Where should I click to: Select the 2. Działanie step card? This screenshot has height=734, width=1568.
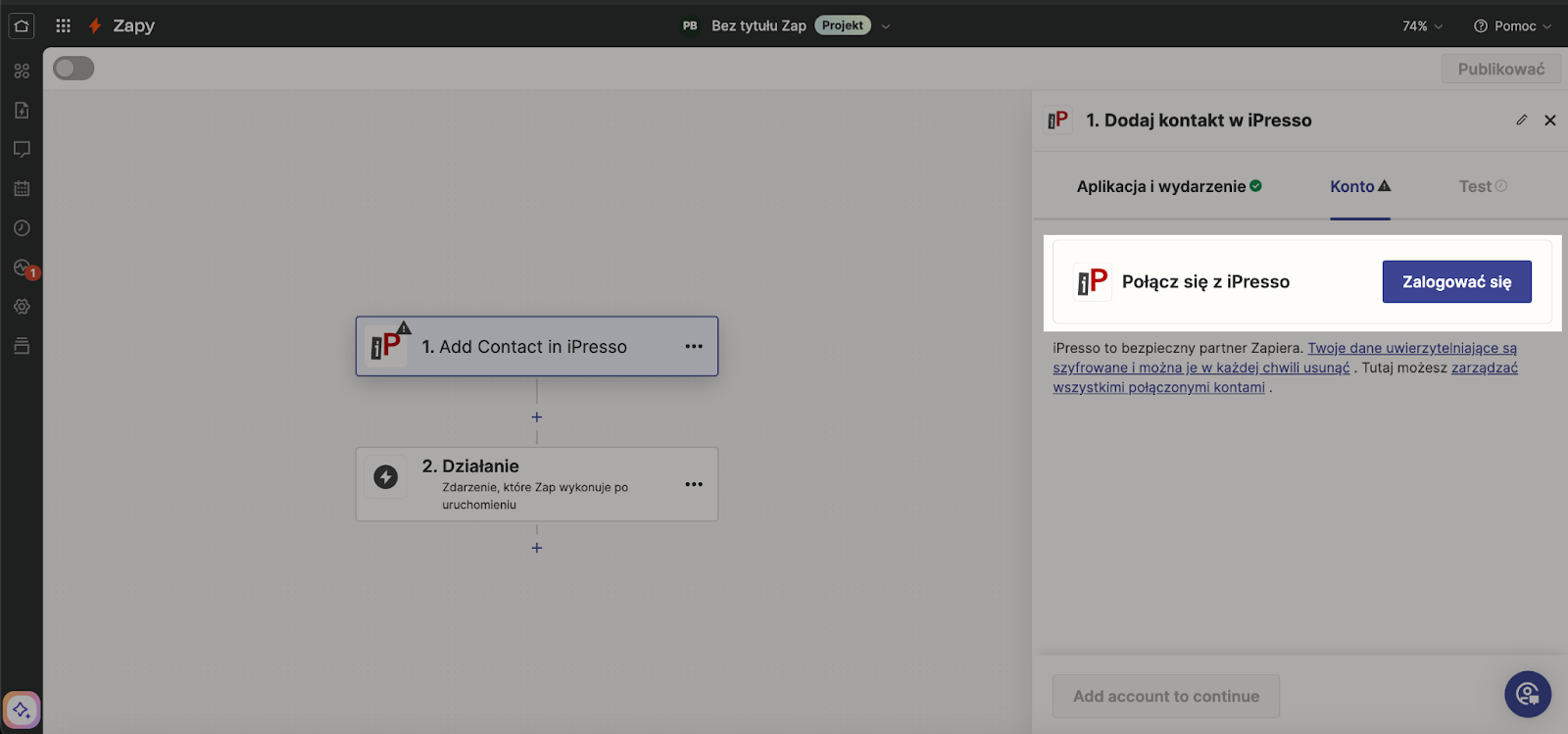537,484
